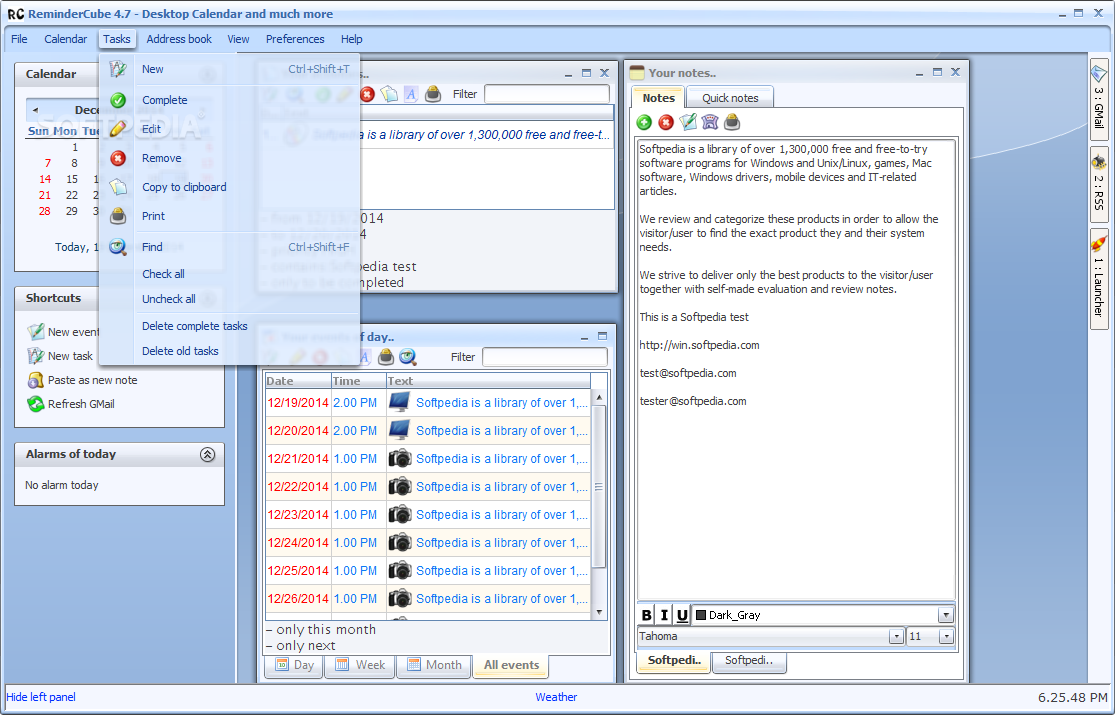
Task: Go to previous month in calendar
Action: tap(36, 110)
